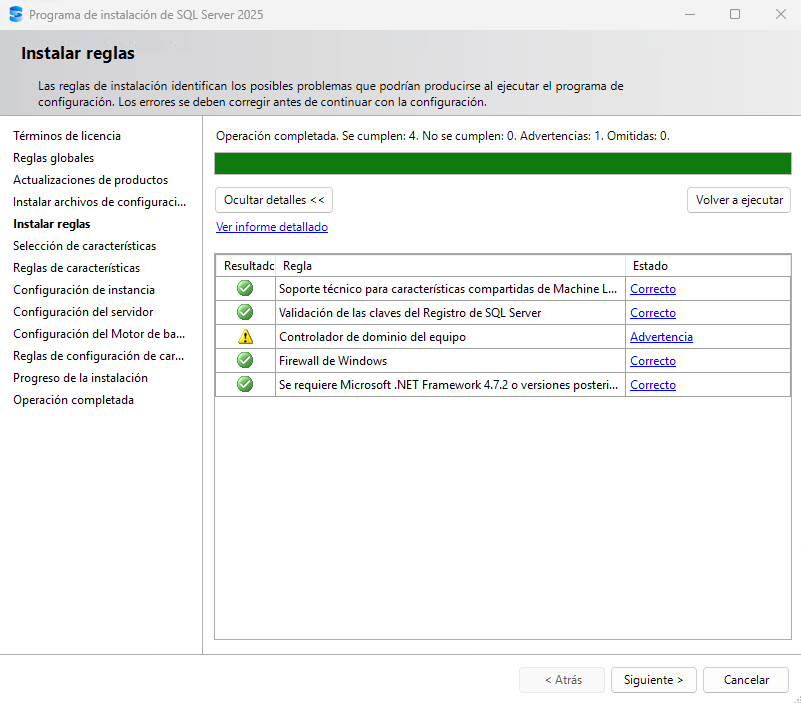
Task: Select rule text Controlador de dominio del equipo
Action: coord(372,337)
